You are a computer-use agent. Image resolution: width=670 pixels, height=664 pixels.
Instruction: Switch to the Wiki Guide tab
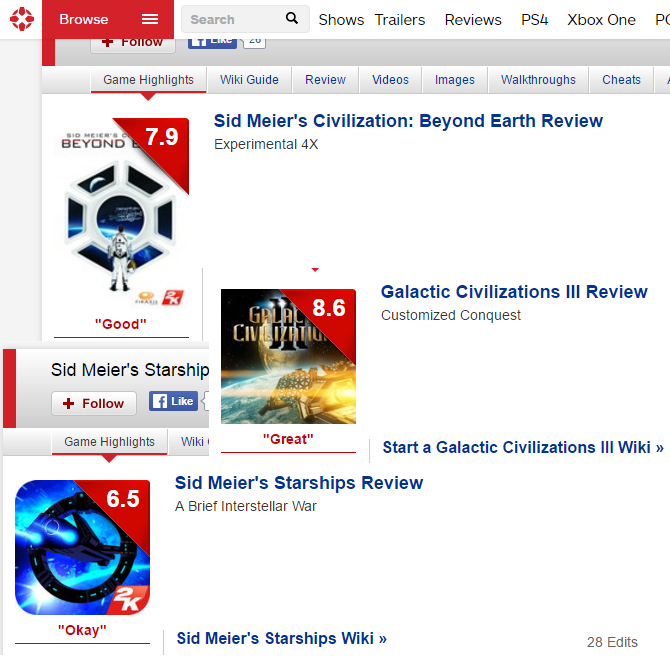(249, 80)
